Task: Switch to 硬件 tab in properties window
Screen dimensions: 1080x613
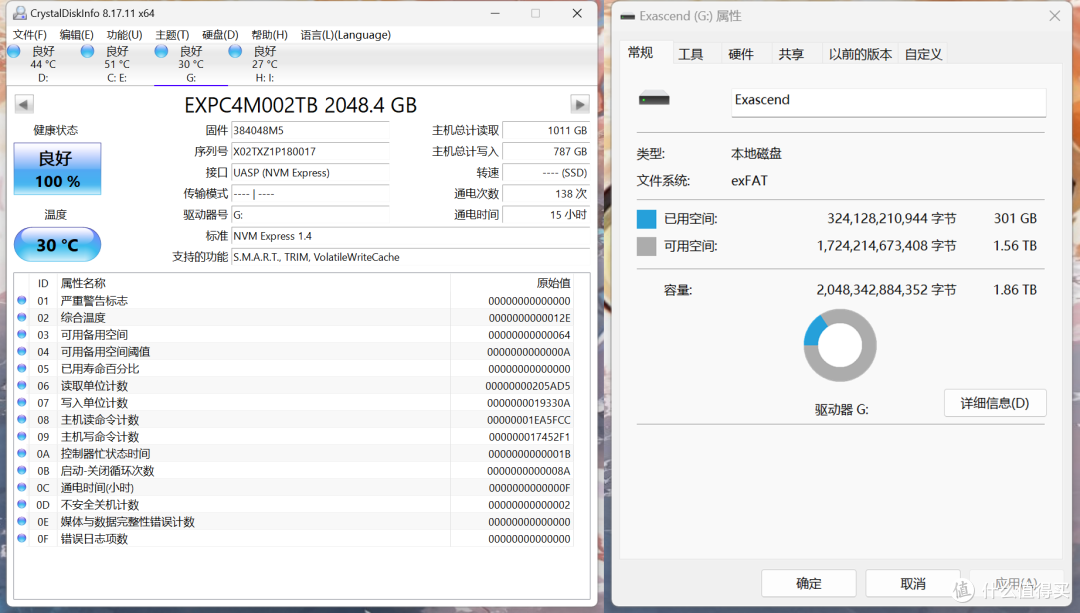Action: click(x=741, y=54)
